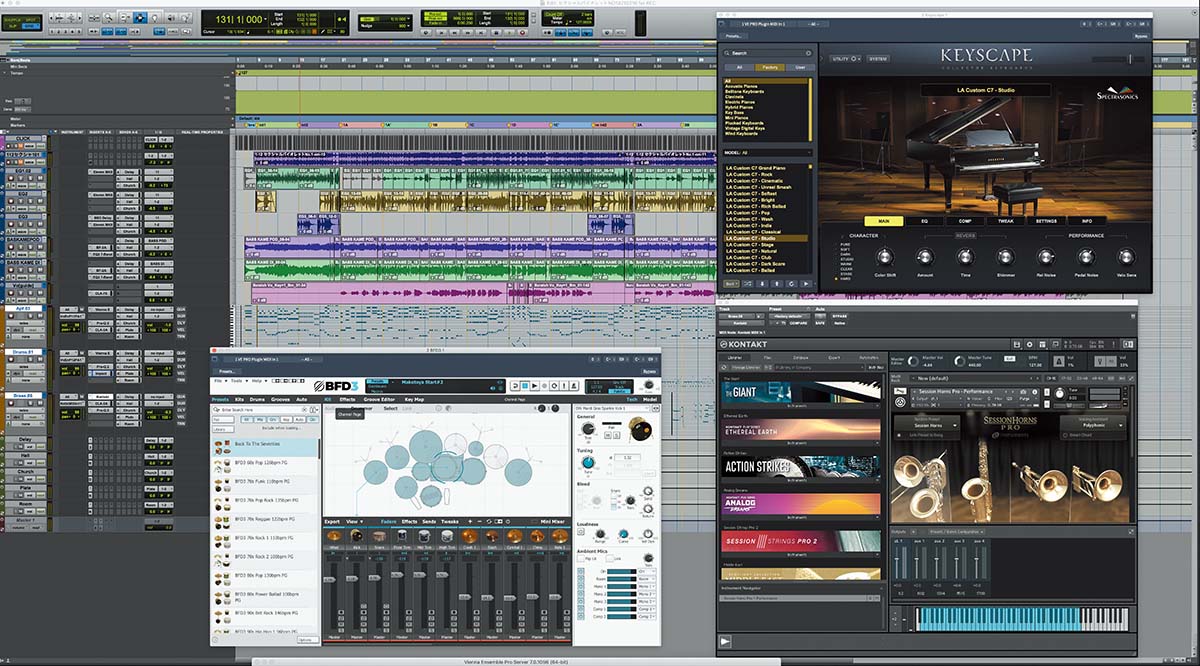
Task: Open the View dropdown in BFD3 mixer
Action: (x=354, y=521)
